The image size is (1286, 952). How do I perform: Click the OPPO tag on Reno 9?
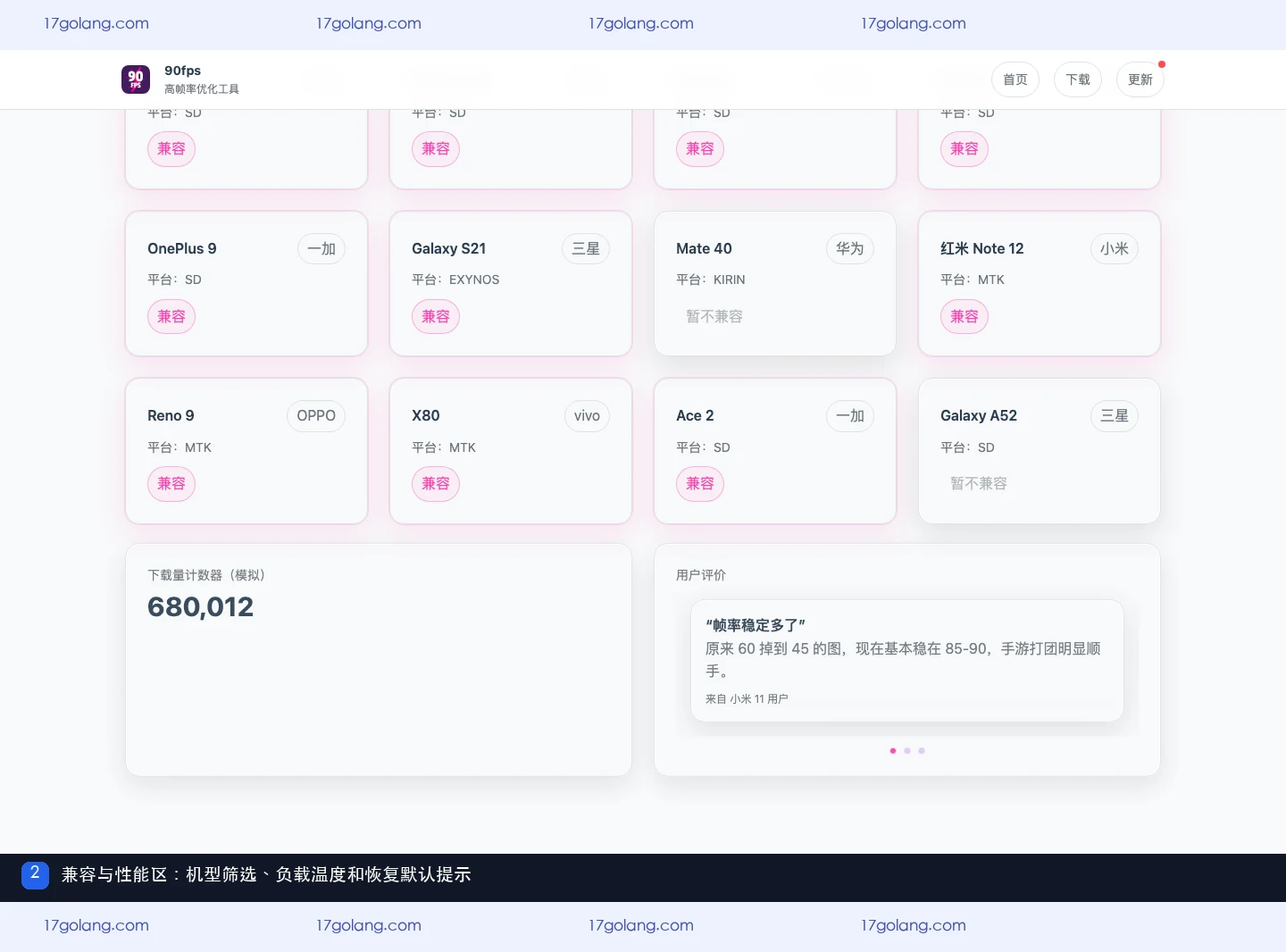(x=316, y=415)
